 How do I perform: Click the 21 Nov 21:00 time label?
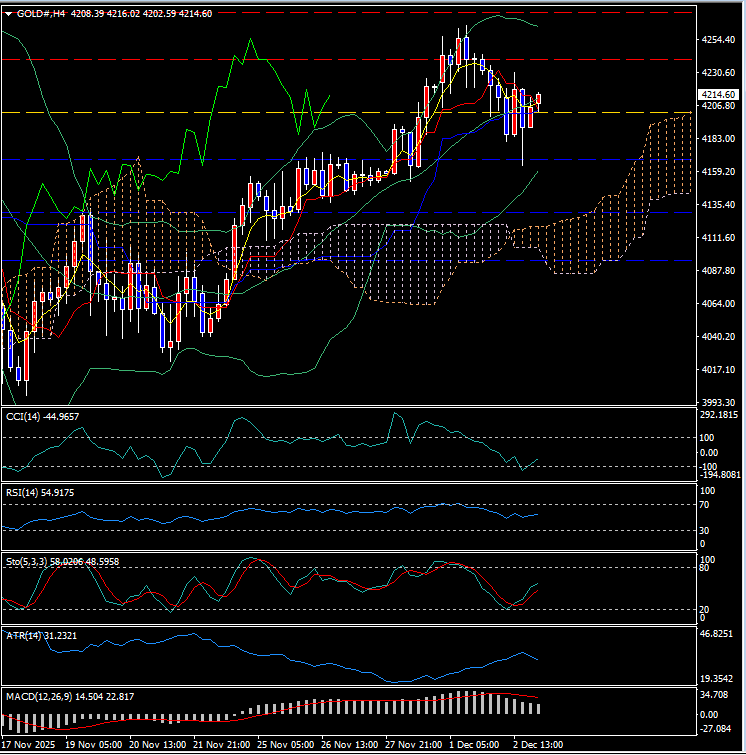[x=224, y=745]
